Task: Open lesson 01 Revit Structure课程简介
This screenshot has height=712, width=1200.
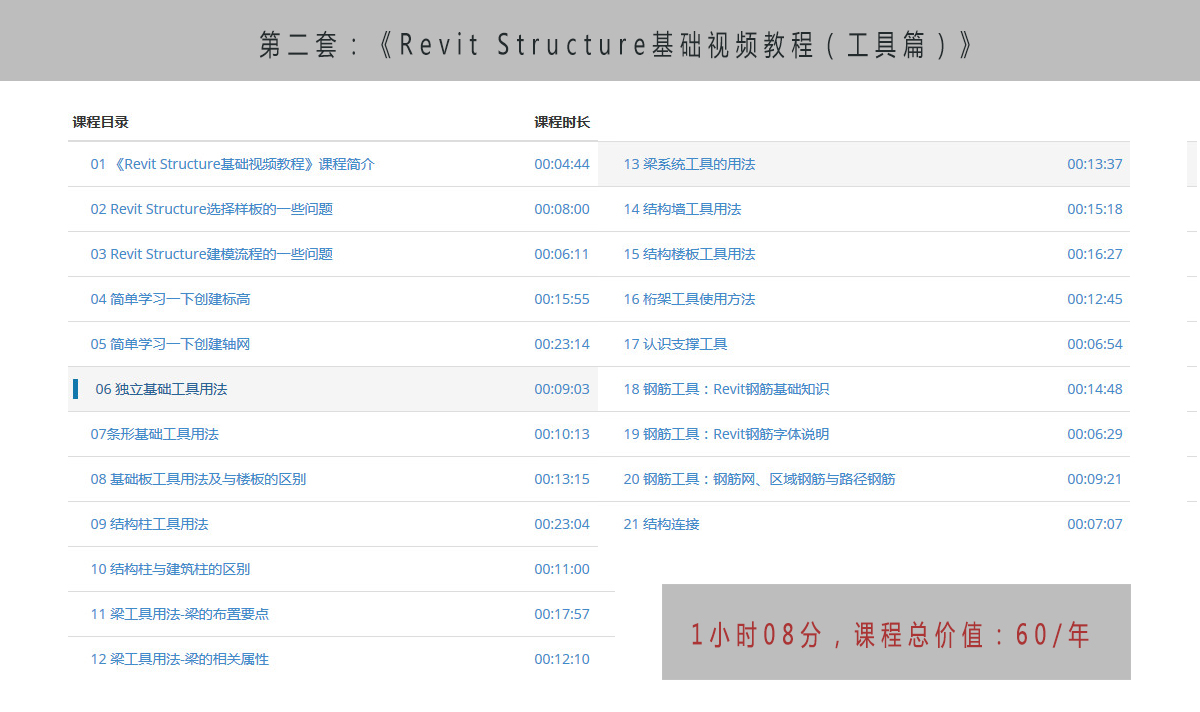Action: tap(232, 164)
